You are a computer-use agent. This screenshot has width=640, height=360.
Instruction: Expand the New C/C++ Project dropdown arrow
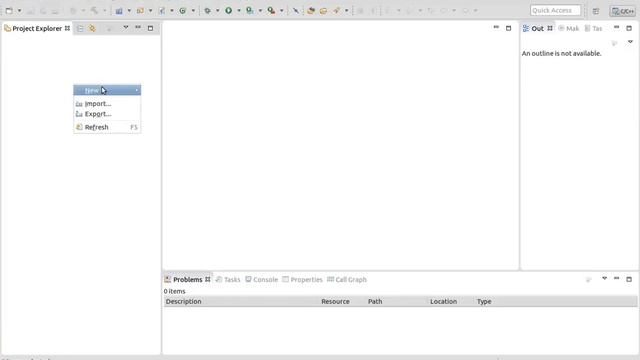129,11
